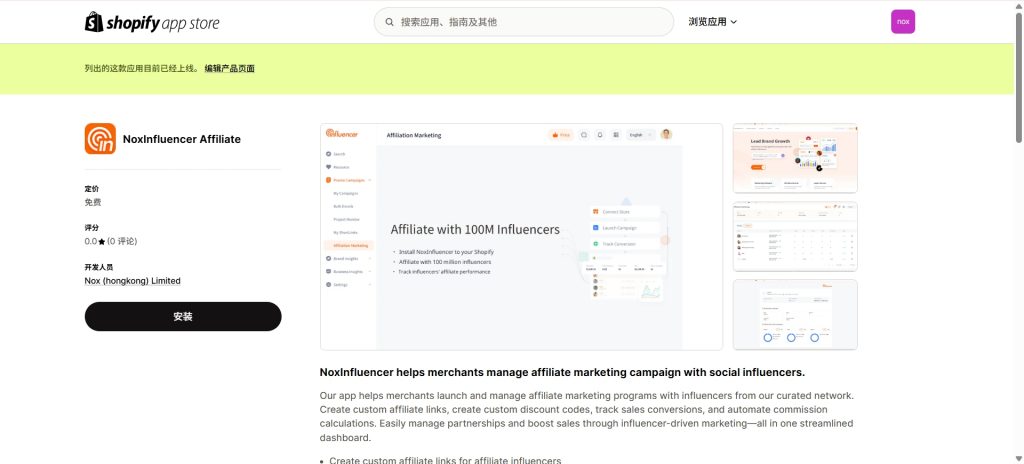Click the Shopify bag logo icon
1024x464 pixels.
(x=94, y=22)
